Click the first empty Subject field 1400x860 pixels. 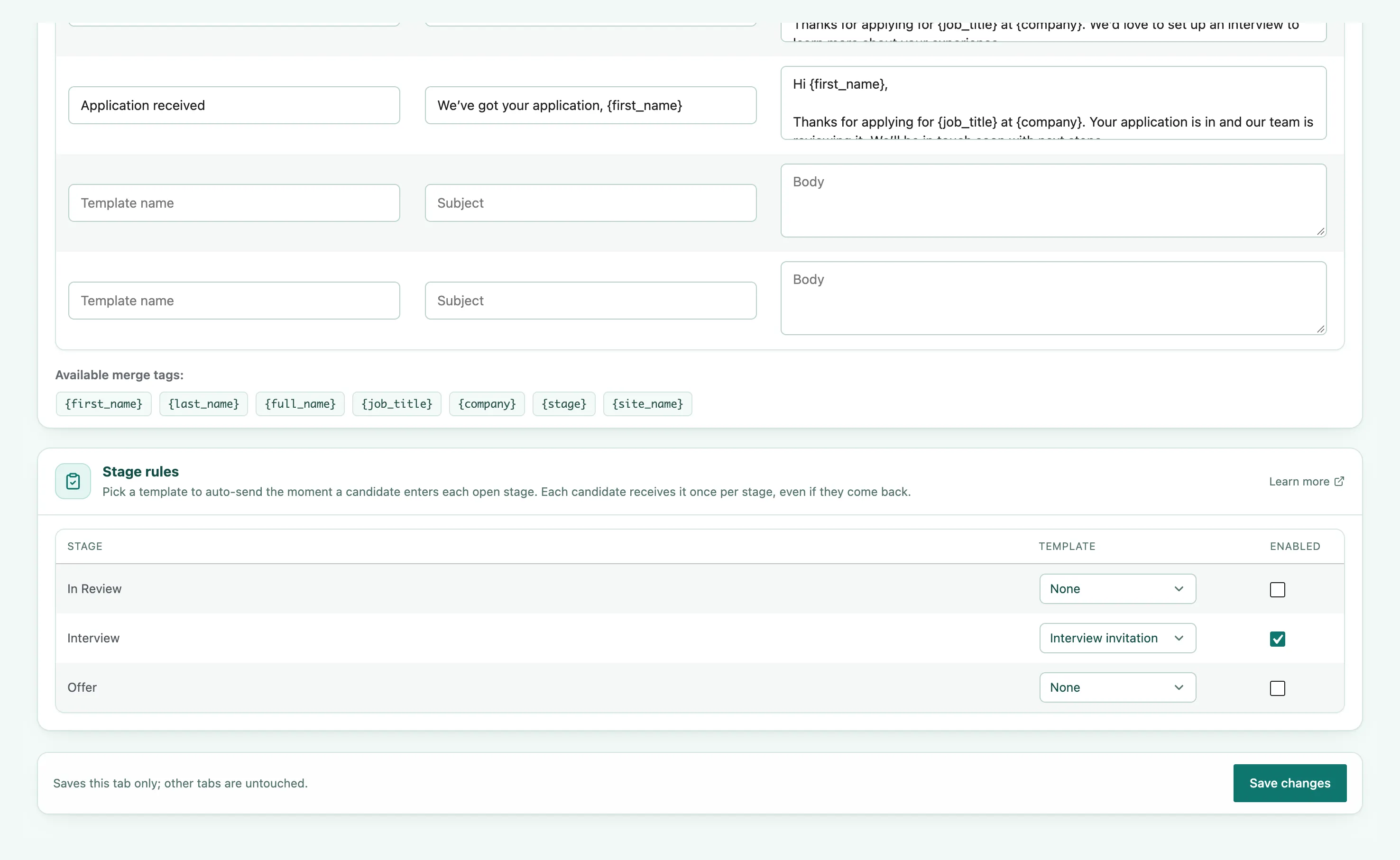click(x=590, y=203)
